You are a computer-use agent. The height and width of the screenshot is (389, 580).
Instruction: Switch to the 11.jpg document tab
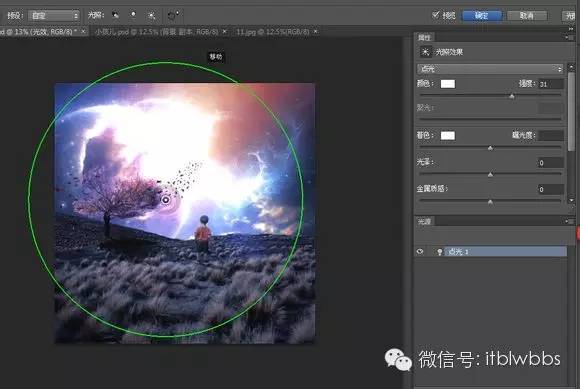273,32
